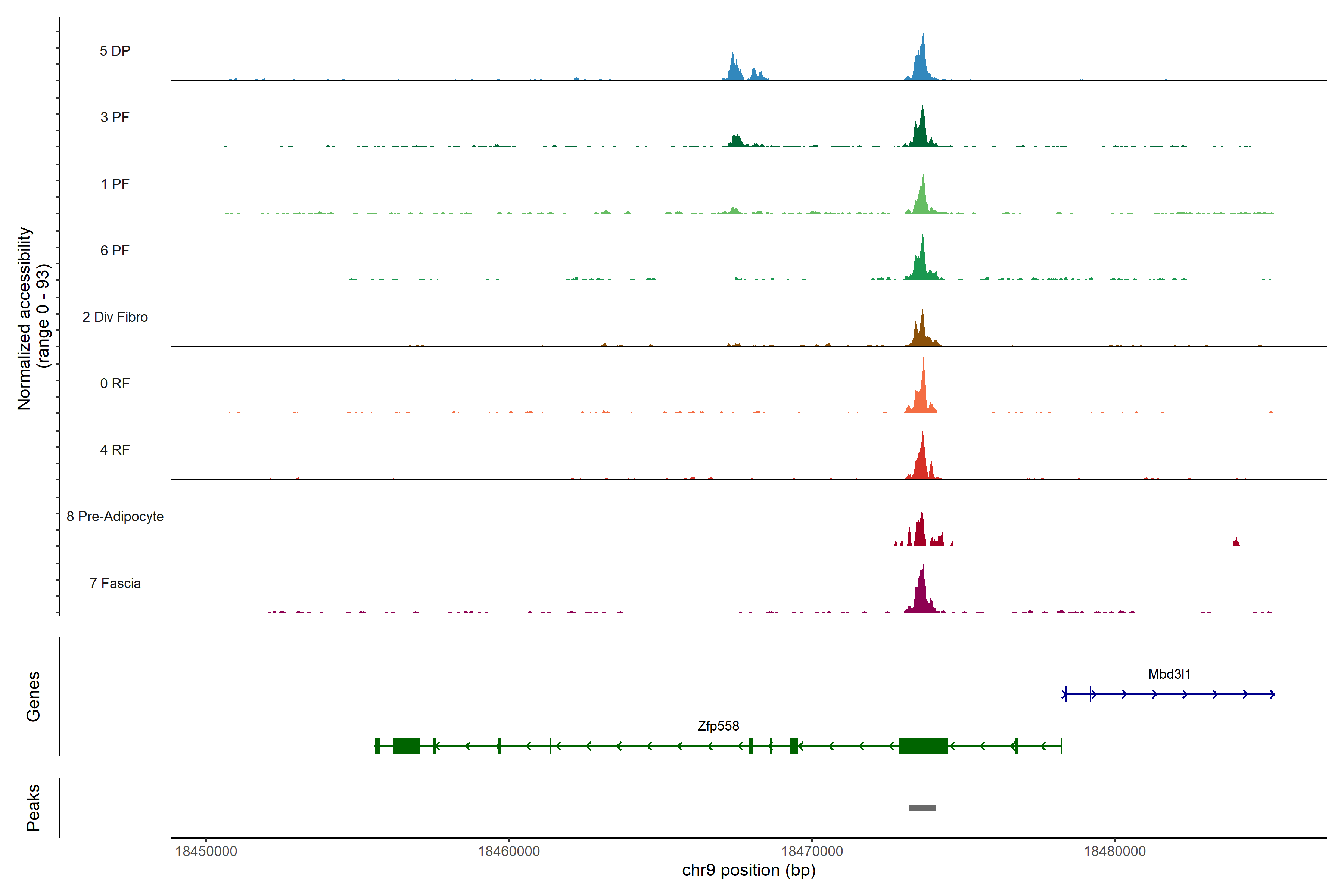The height and width of the screenshot is (896, 1344).
Task: Select the 2 Div Fibro label
Action: [115, 317]
